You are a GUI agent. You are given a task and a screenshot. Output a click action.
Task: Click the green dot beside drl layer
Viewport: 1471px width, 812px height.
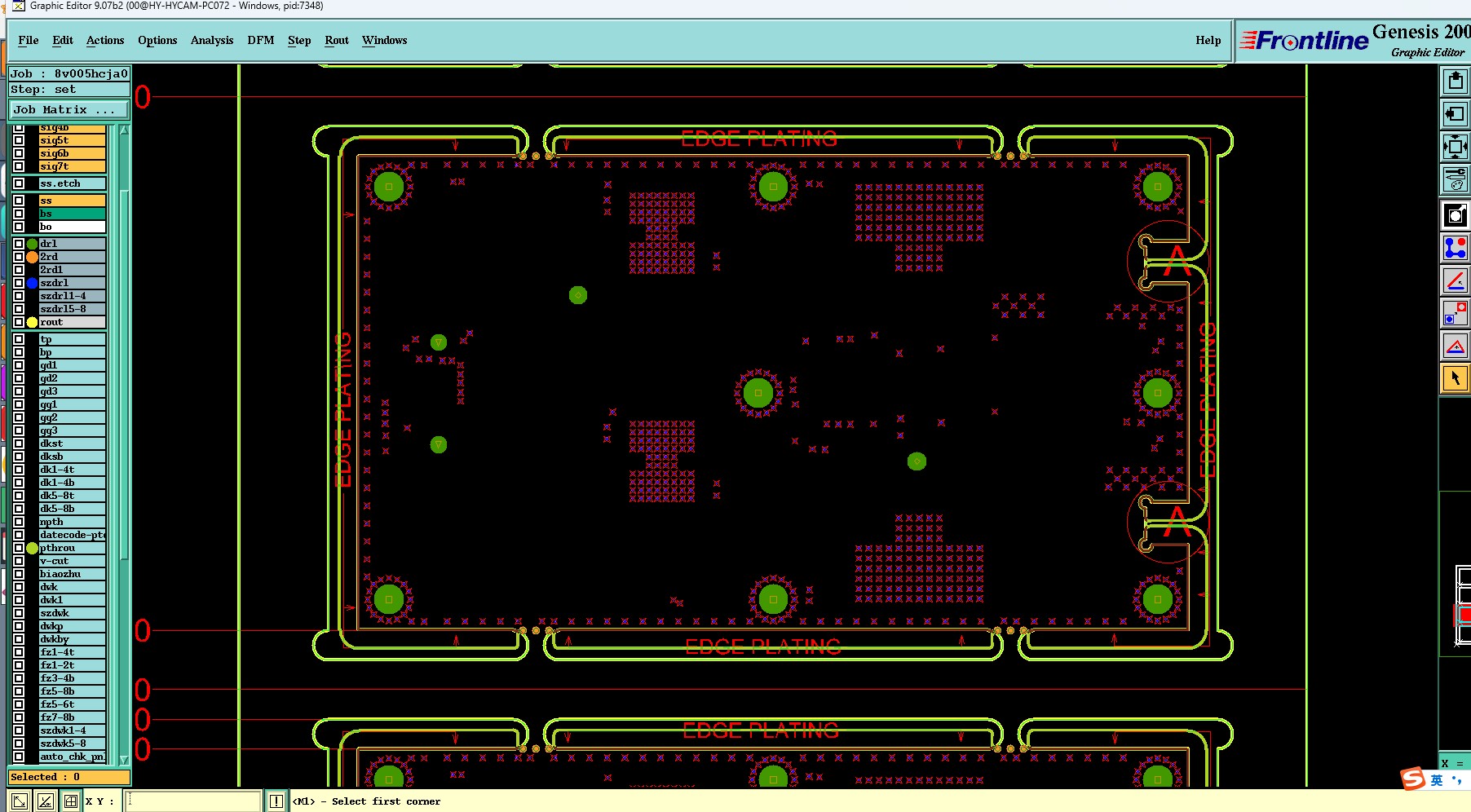tap(32, 244)
